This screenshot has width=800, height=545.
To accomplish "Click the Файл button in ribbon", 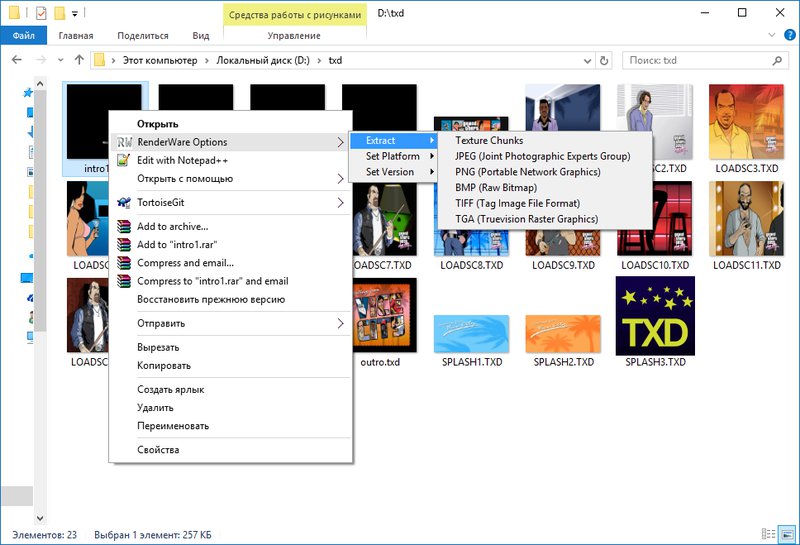I will (24, 36).
